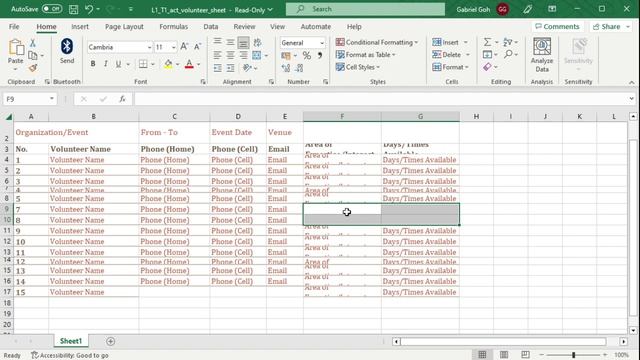Click the Search box in title bar

365,9
